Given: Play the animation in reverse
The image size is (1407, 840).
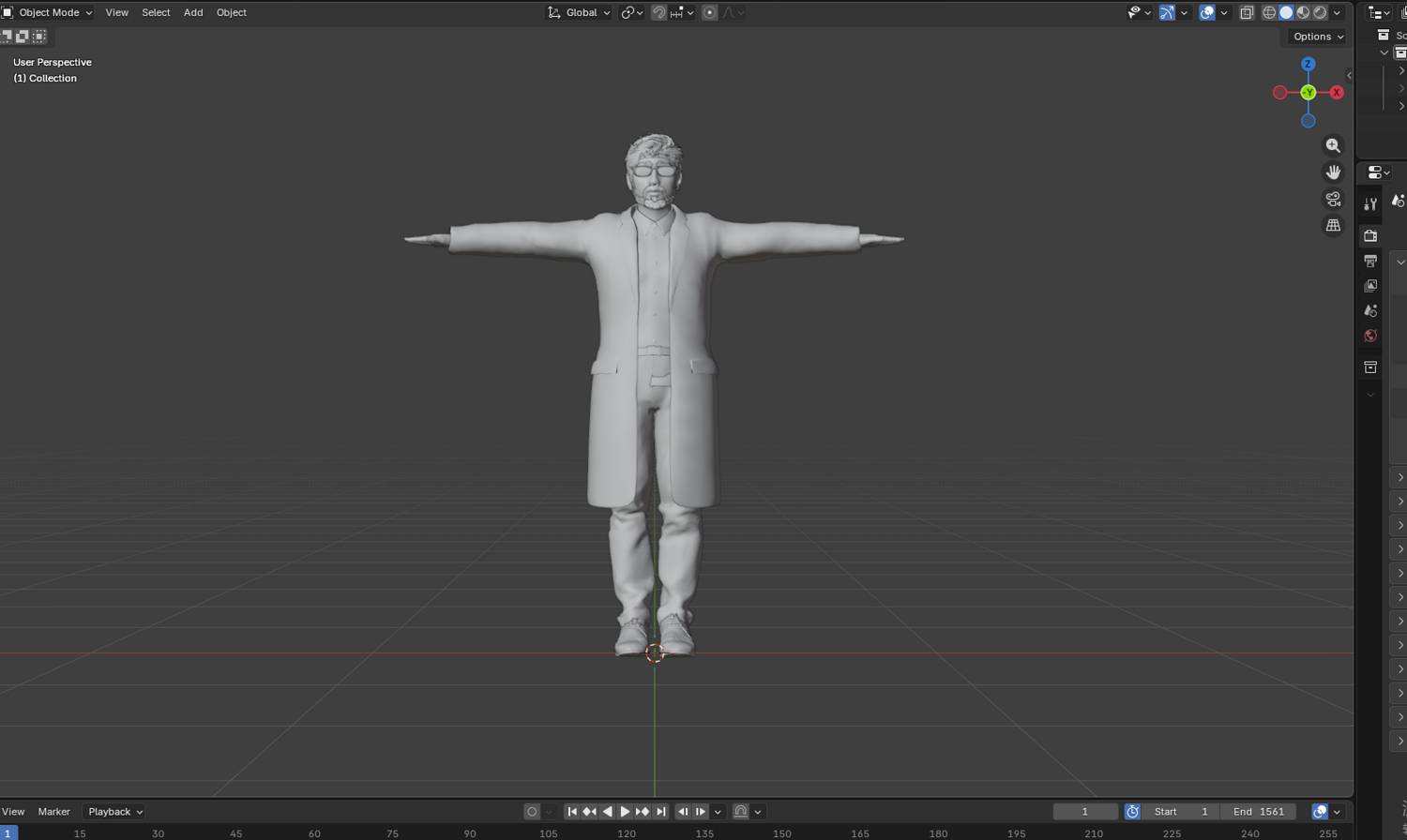Looking at the screenshot, I should (607, 812).
